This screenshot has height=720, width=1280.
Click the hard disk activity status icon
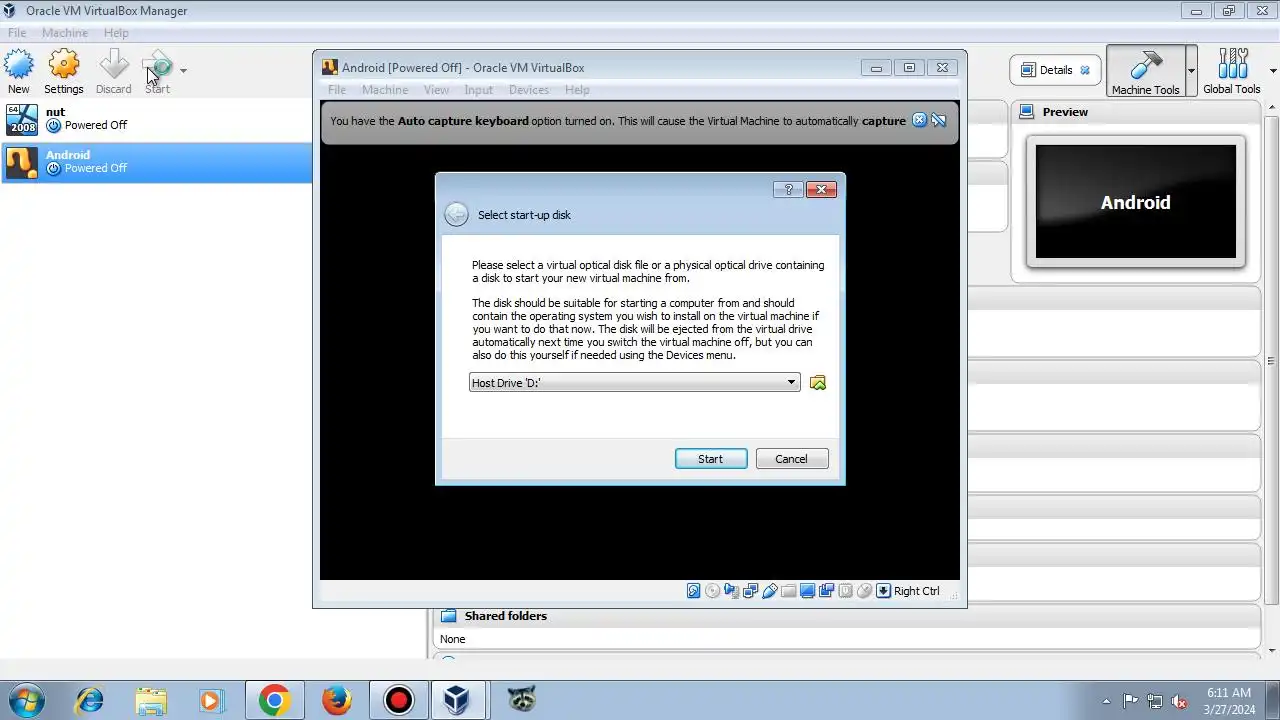(x=694, y=591)
